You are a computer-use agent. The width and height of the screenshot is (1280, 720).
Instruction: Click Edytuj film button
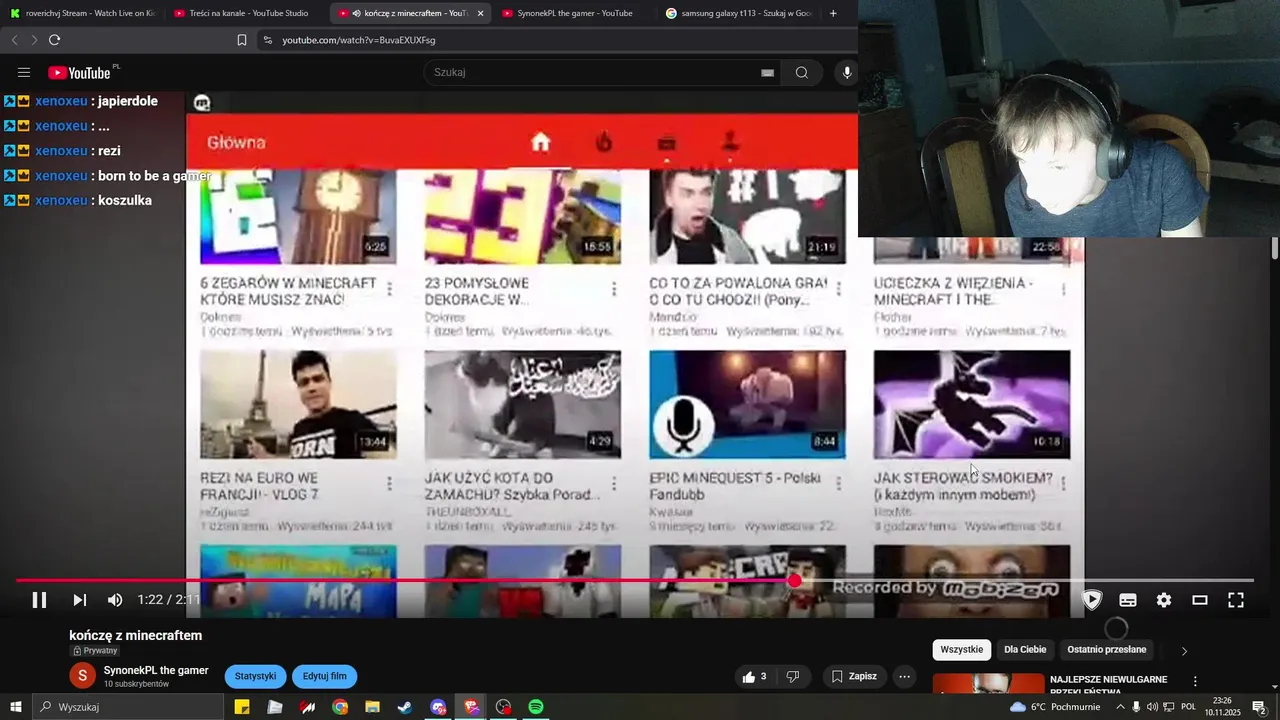tap(325, 677)
